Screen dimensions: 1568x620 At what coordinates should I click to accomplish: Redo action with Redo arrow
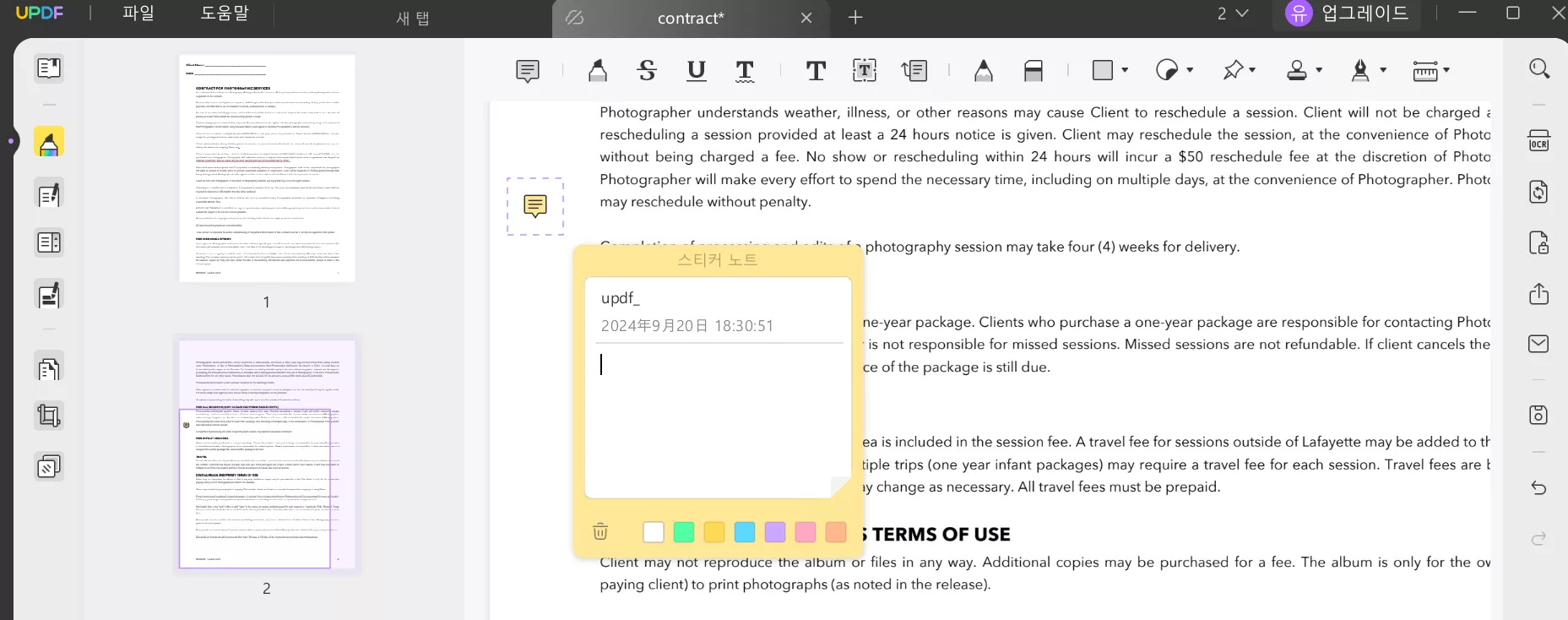1539,538
